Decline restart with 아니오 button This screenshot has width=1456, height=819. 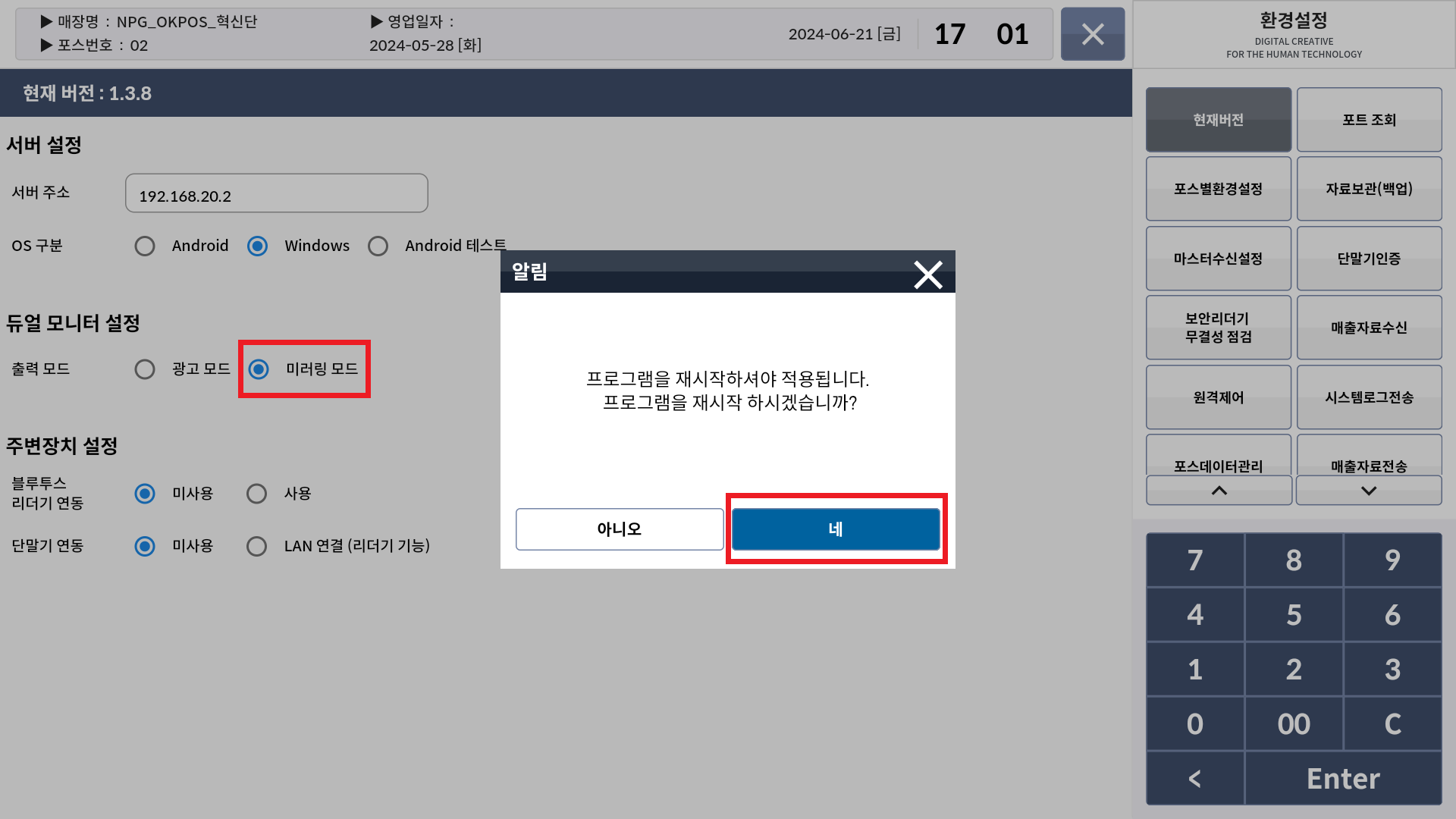[x=620, y=529]
